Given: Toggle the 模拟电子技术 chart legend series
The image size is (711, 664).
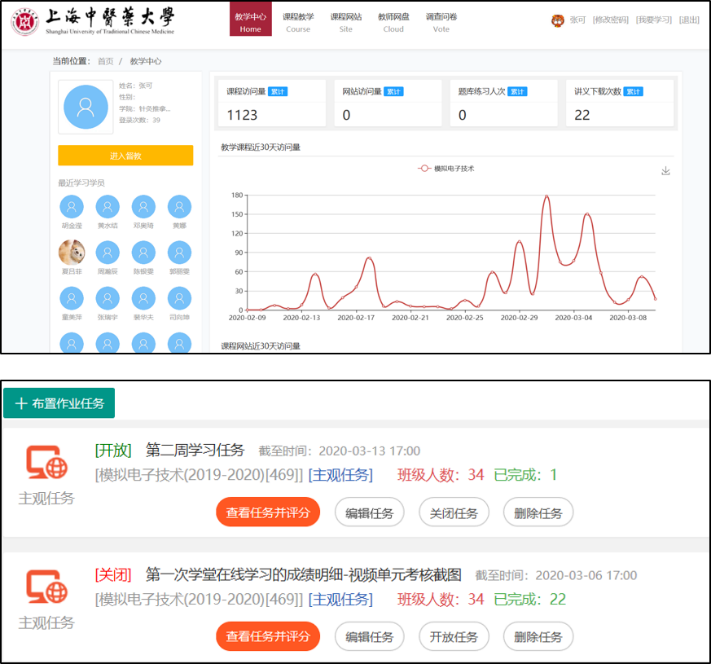Looking at the screenshot, I should click(x=446, y=169).
